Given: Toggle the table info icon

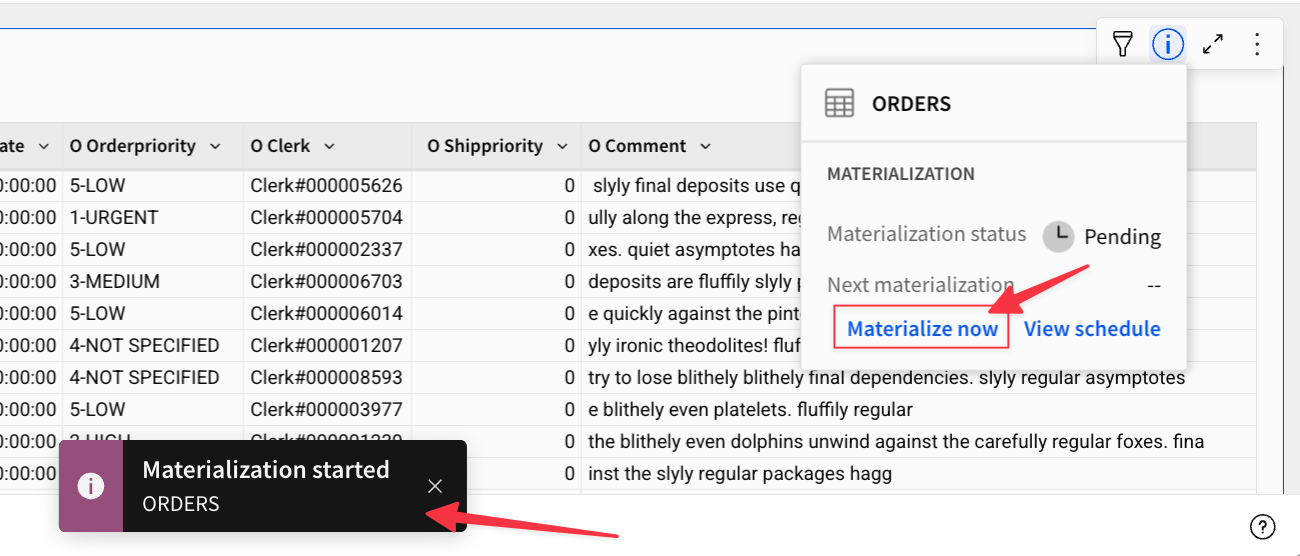Looking at the screenshot, I should 1168,44.
